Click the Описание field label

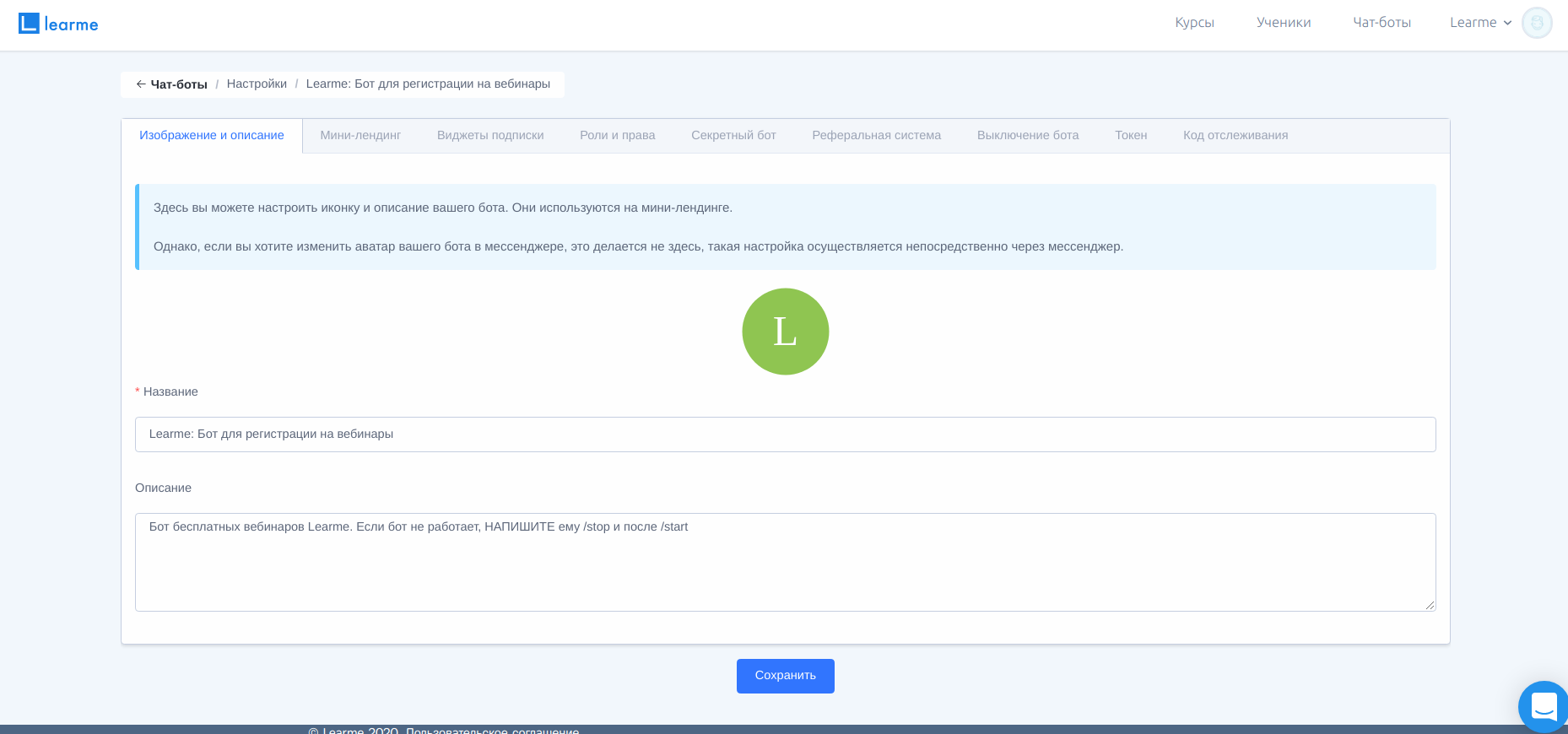163,488
